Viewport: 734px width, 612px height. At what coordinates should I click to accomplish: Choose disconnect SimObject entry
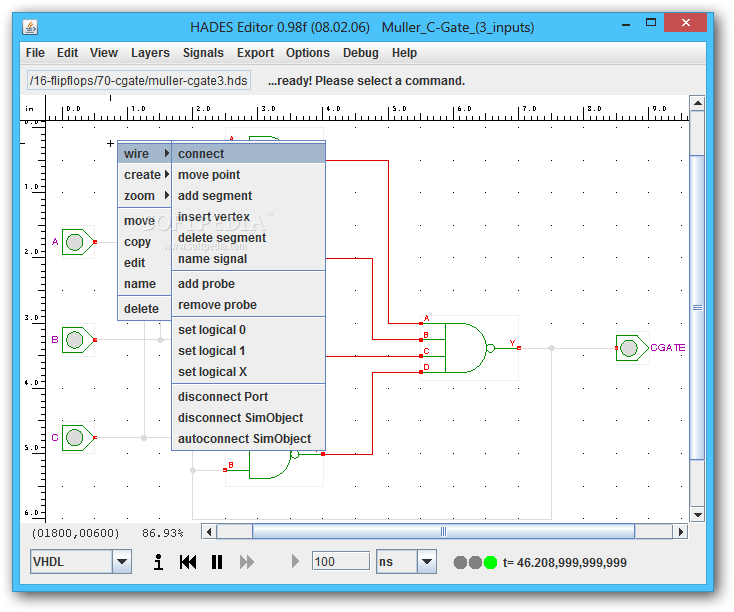[x=249, y=418]
